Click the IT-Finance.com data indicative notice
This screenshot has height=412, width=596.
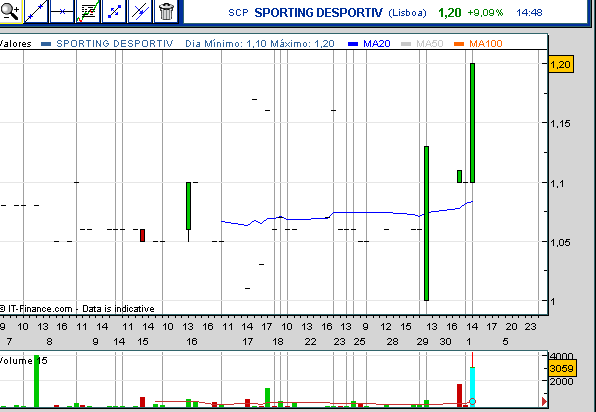tap(77, 309)
